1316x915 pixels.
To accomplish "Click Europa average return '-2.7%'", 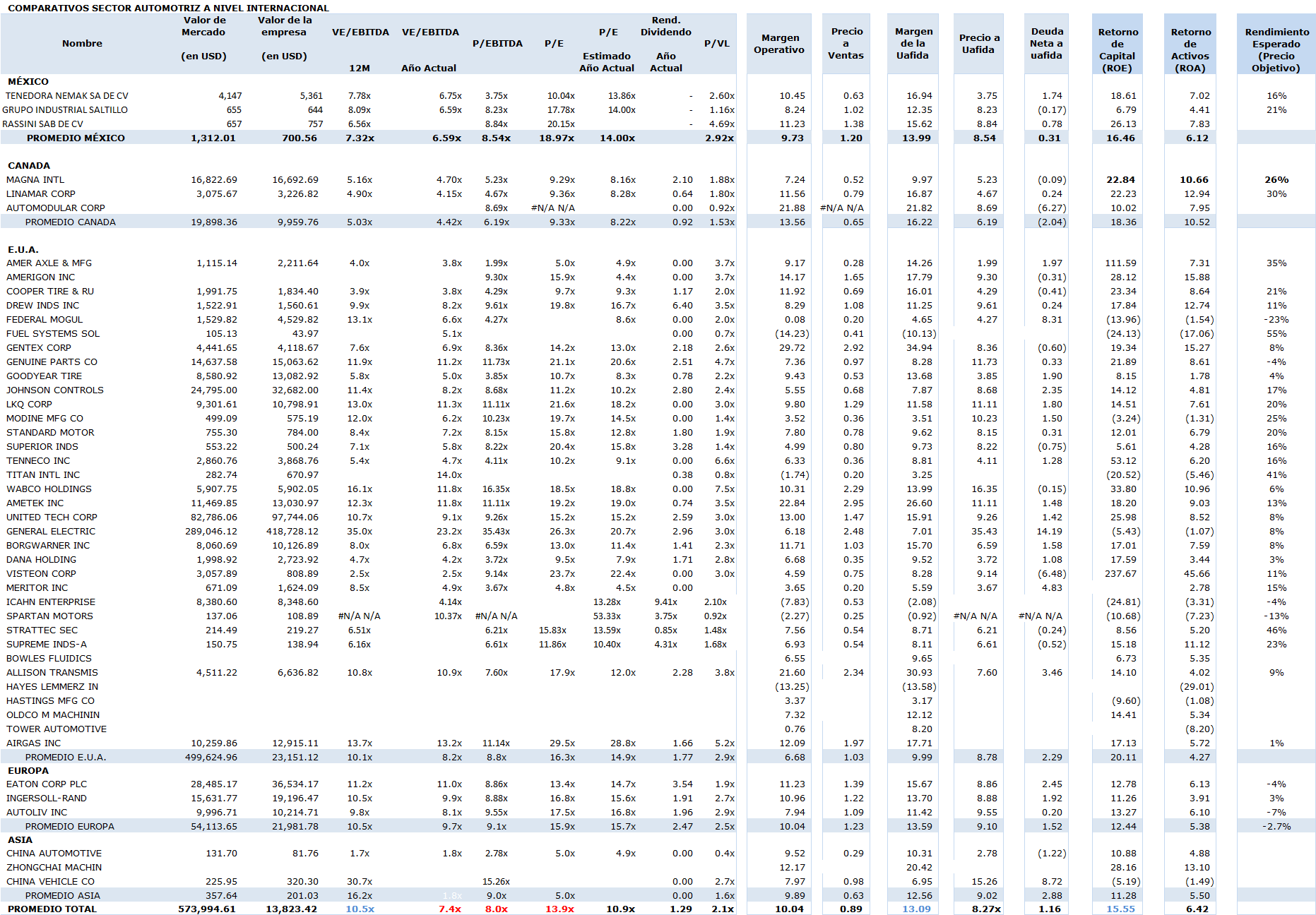I will (1276, 827).
